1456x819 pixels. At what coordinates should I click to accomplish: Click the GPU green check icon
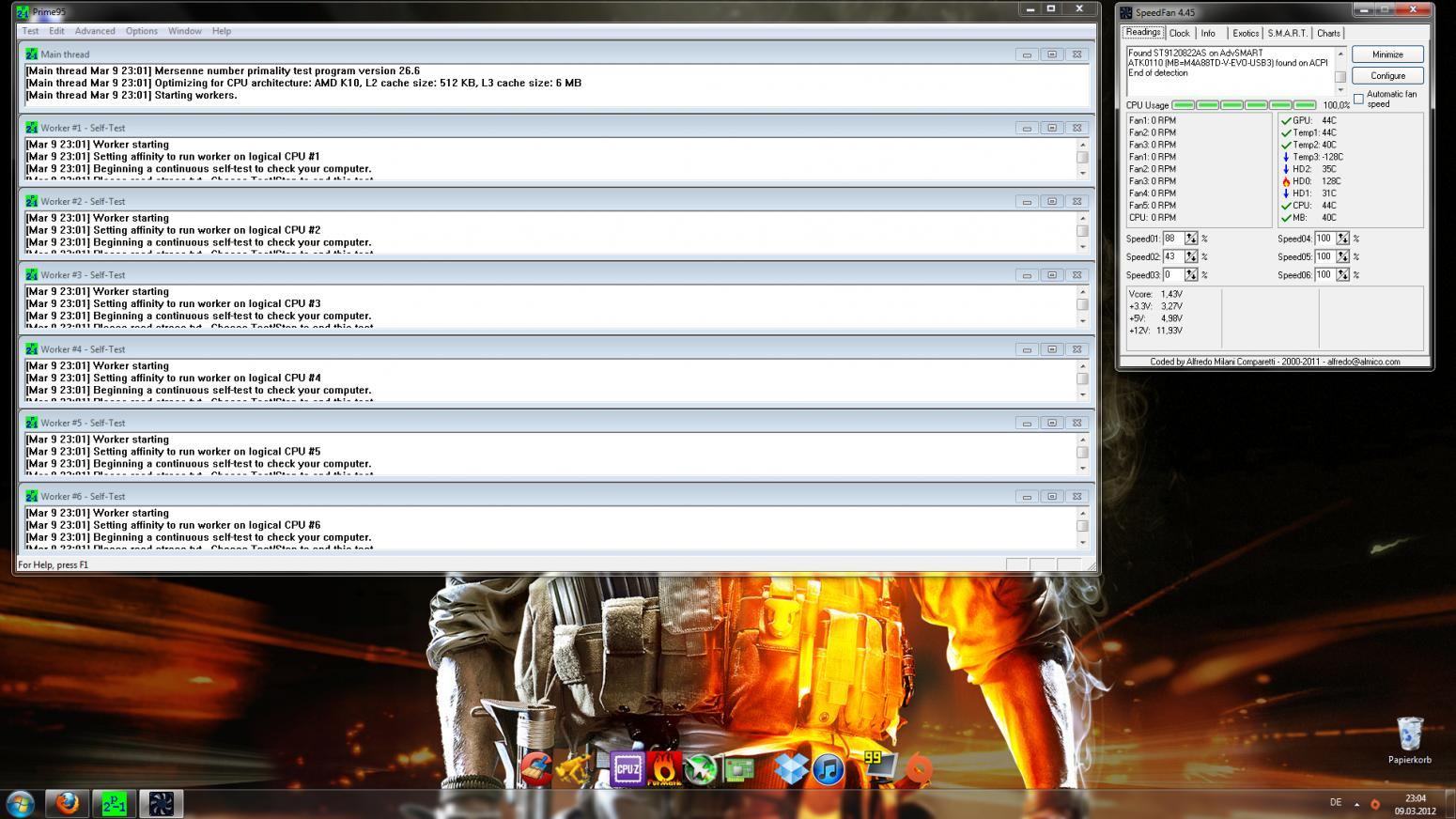tap(1286, 120)
